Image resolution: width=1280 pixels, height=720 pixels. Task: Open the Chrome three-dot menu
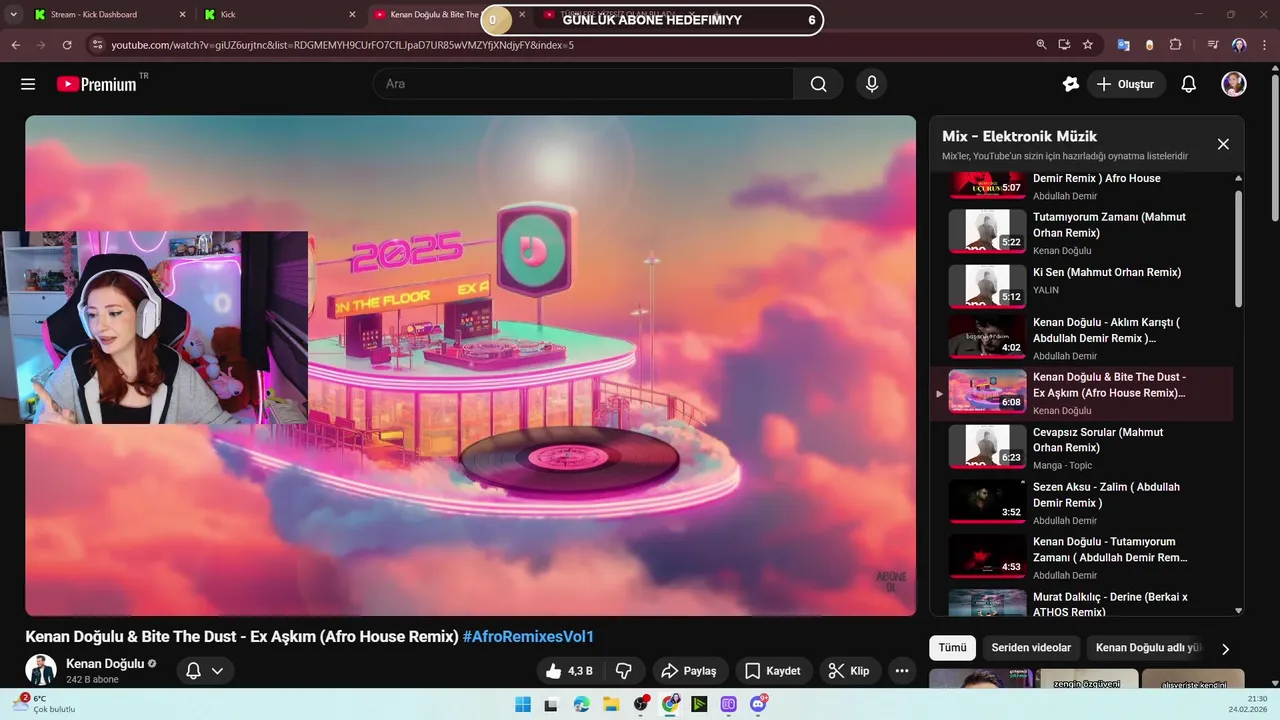pyautogui.click(x=1264, y=45)
